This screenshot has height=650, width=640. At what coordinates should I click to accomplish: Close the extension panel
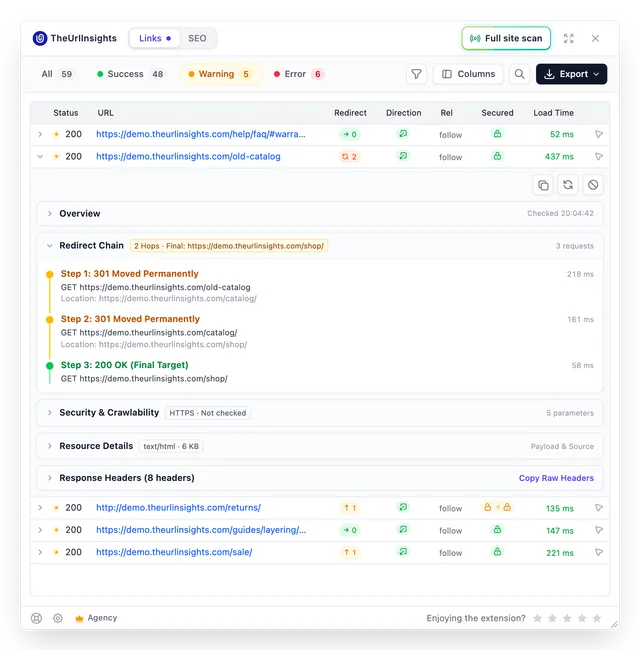click(x=595, y=39)
